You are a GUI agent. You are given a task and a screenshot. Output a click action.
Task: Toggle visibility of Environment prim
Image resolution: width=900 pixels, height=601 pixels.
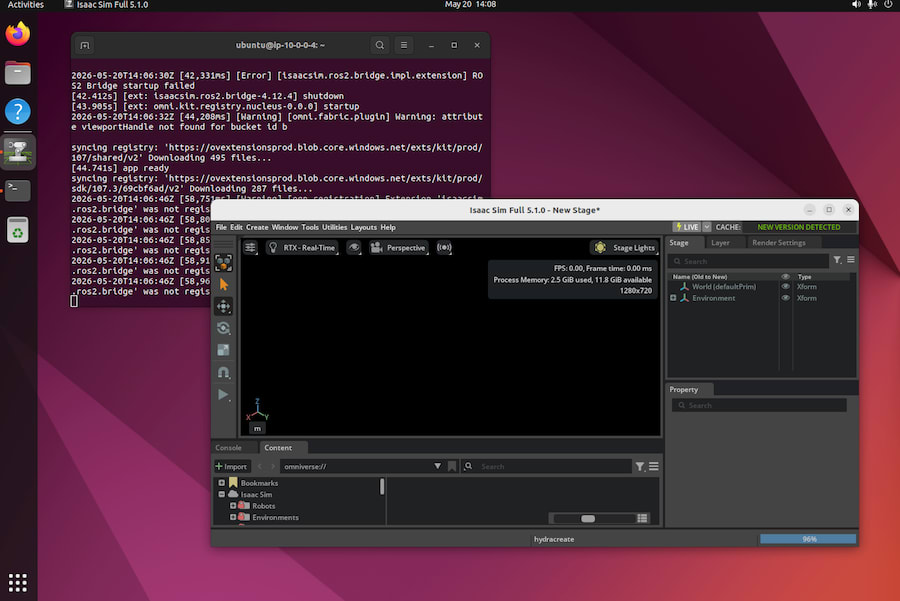[785, 298]
